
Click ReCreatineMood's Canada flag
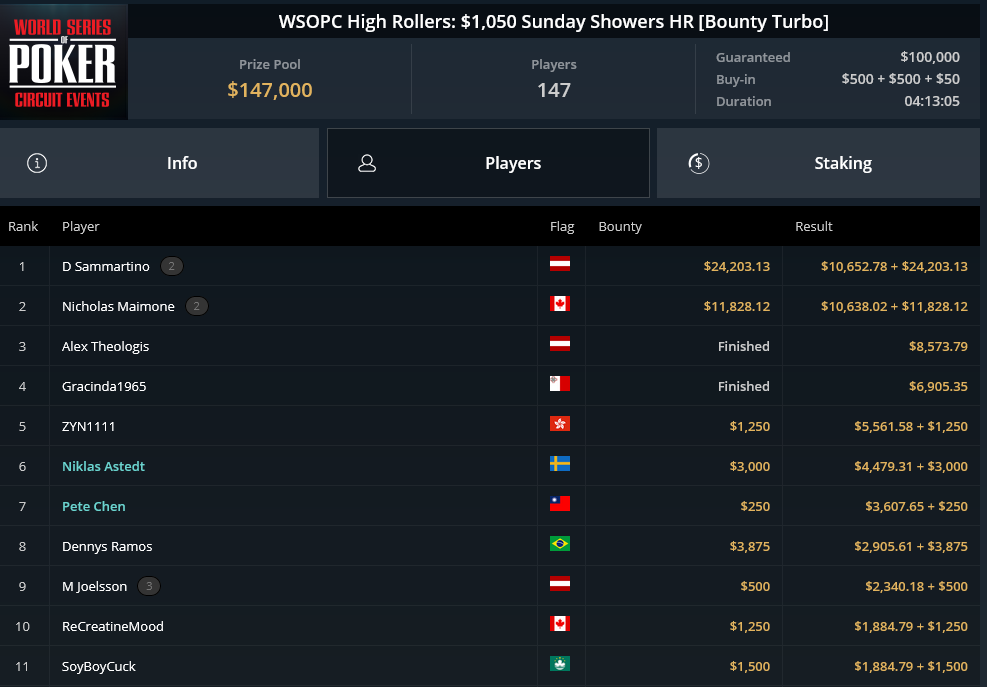560,623
